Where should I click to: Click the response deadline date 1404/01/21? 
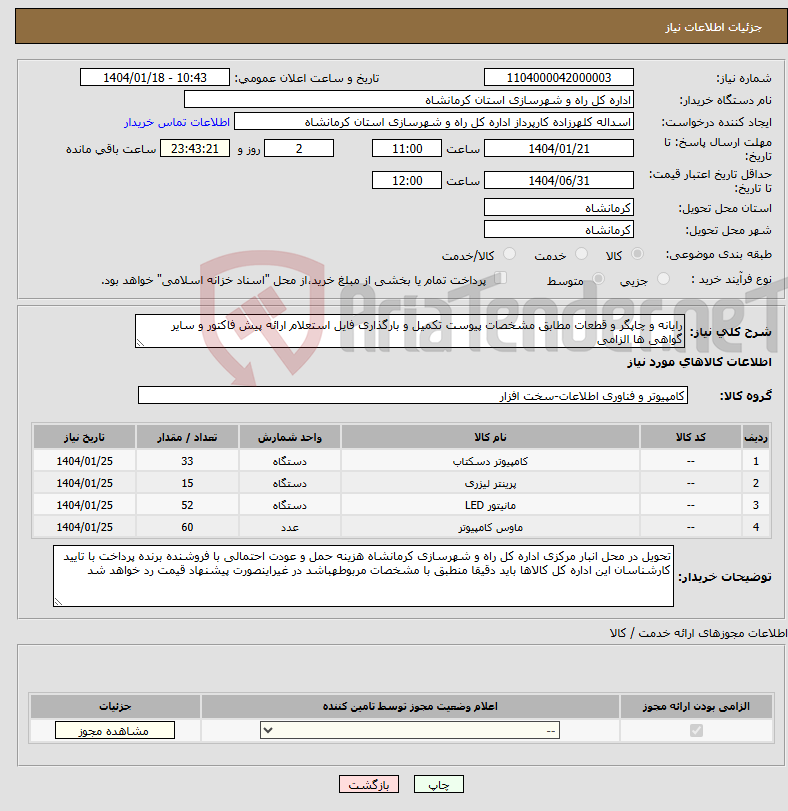558,148
